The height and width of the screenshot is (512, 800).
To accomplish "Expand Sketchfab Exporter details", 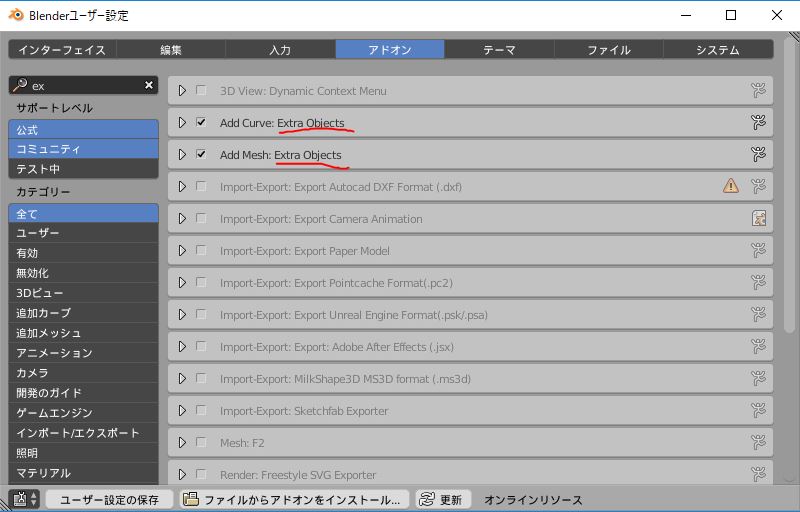I will [x=182, y=411].
